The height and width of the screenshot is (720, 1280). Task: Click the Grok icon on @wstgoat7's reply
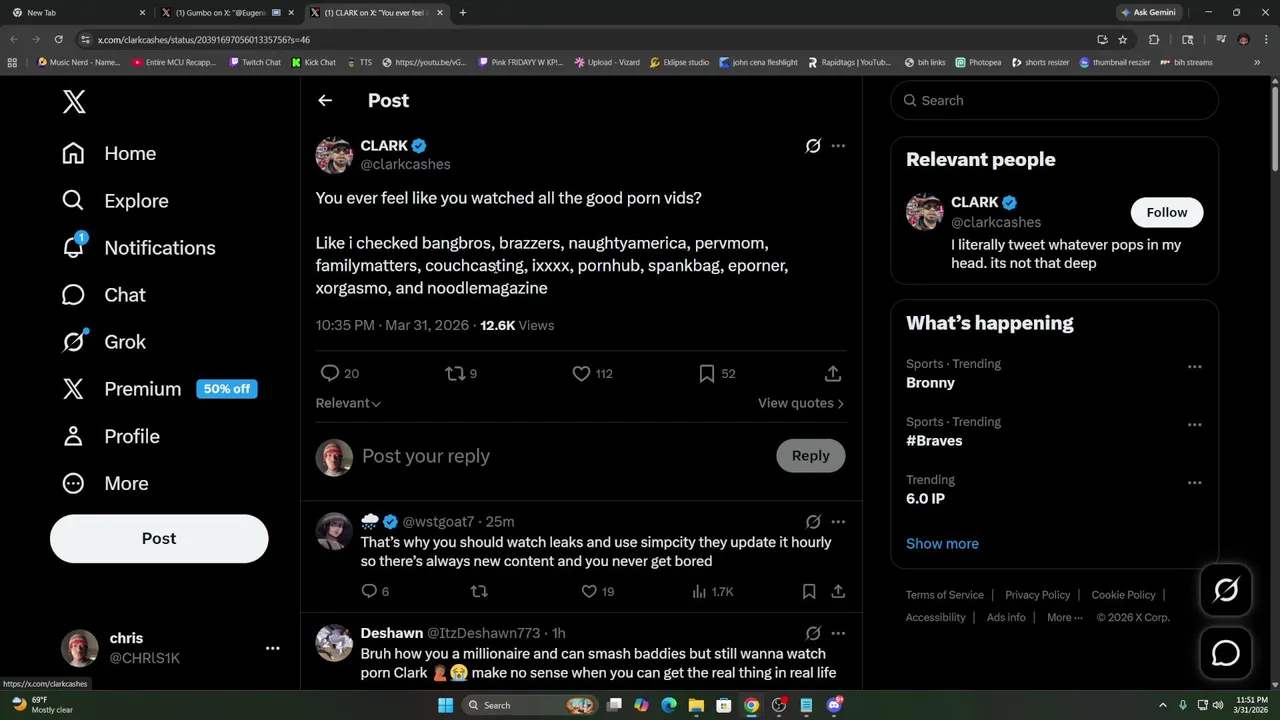(x=813, y=521)
